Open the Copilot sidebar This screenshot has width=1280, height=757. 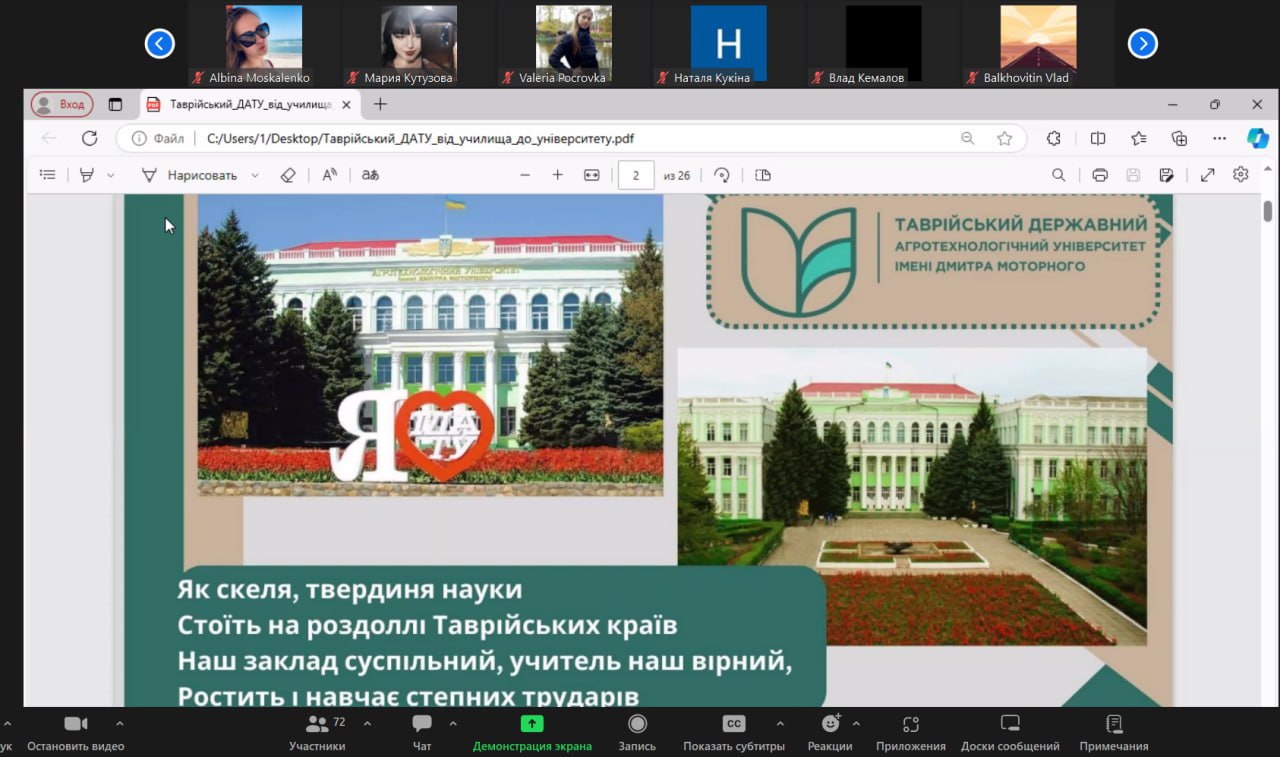(x=1258, y=139)
